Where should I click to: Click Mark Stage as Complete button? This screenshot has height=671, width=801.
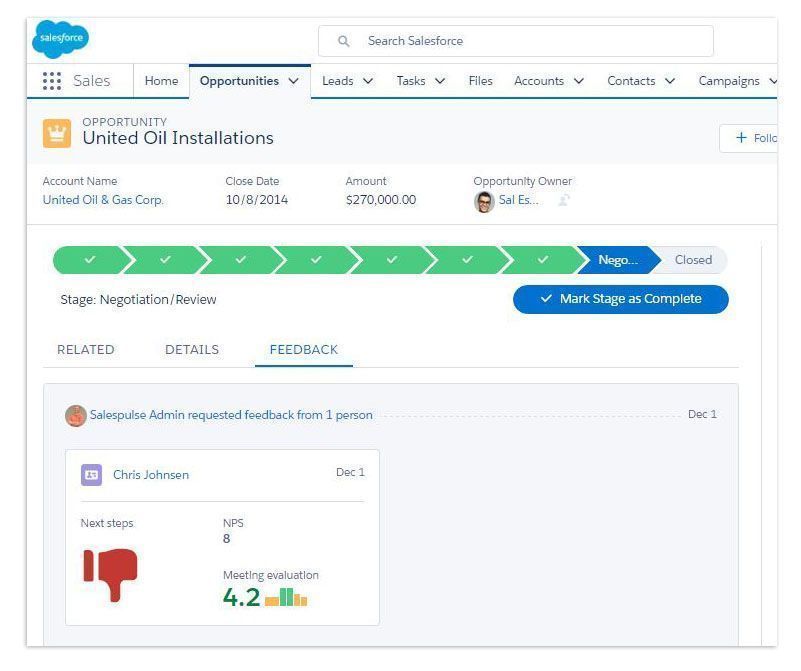(621, 299)
